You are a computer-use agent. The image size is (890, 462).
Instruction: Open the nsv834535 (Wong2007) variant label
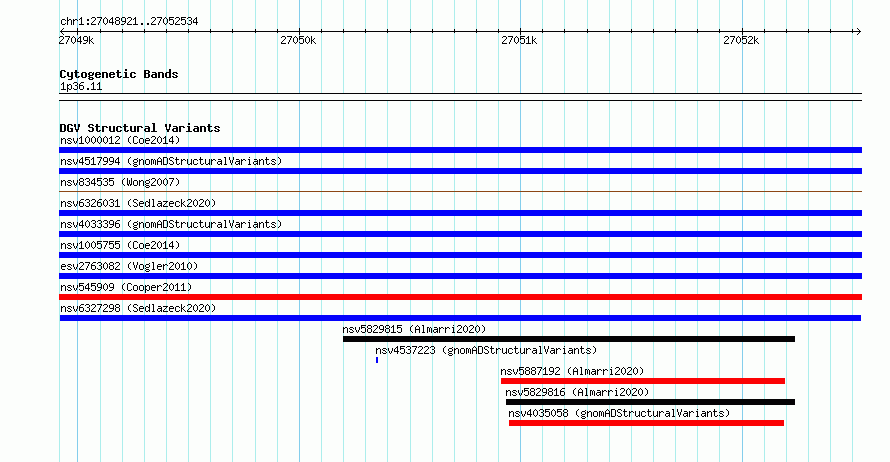[120, 182]
